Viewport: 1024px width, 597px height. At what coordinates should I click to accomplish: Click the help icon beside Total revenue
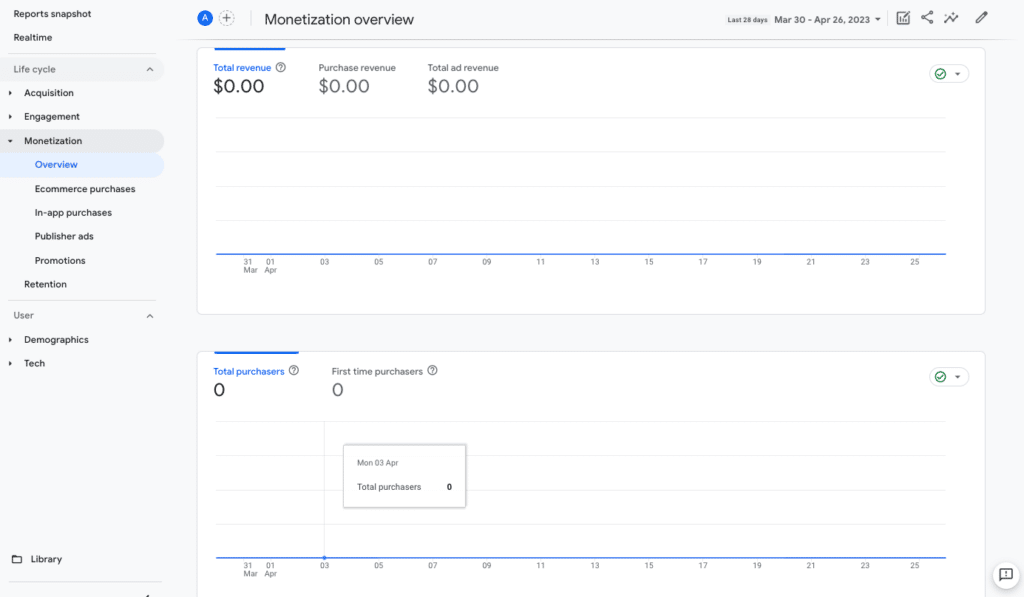tap(281, 68)
